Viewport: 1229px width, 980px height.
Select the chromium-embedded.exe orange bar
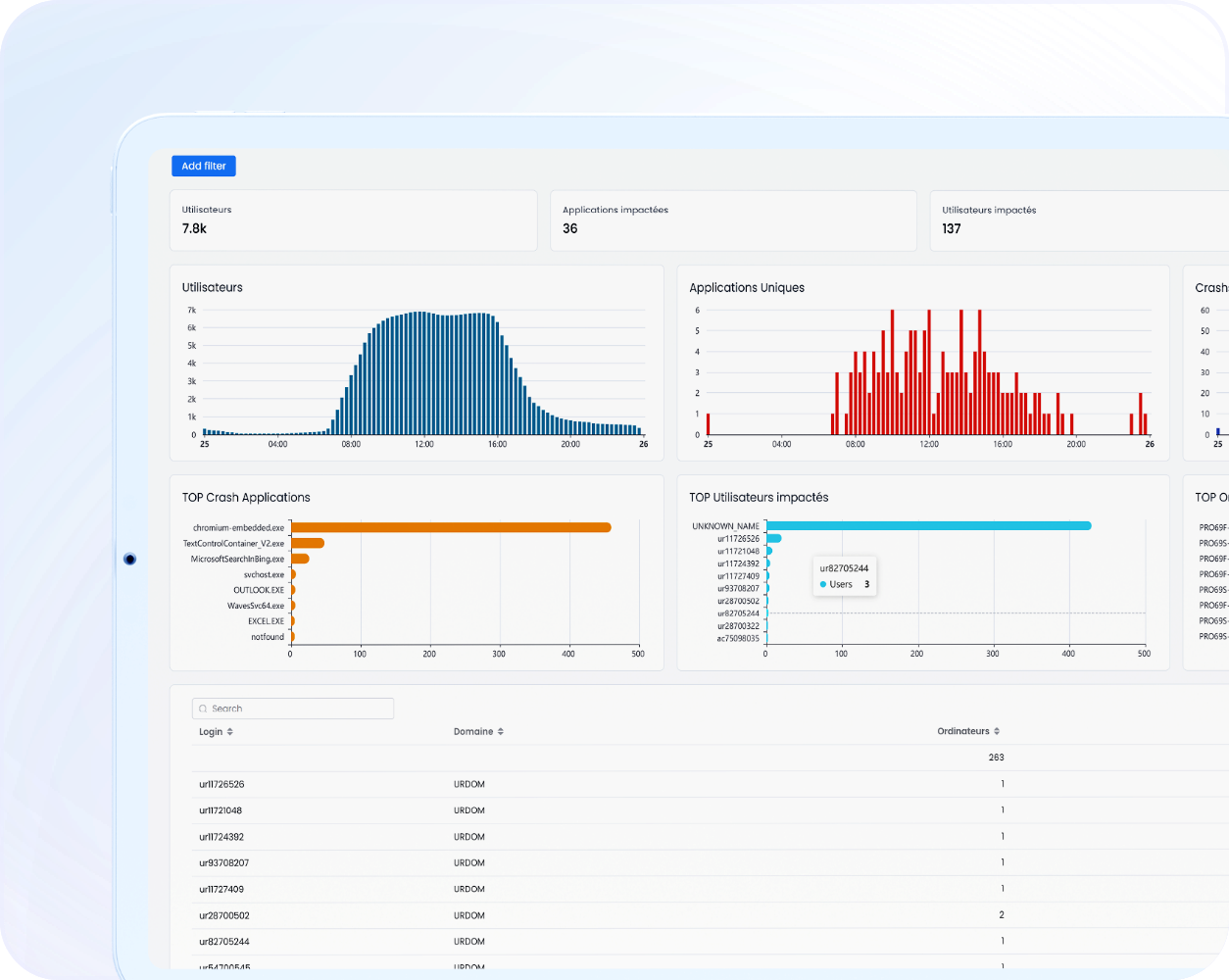coord(451,527)
